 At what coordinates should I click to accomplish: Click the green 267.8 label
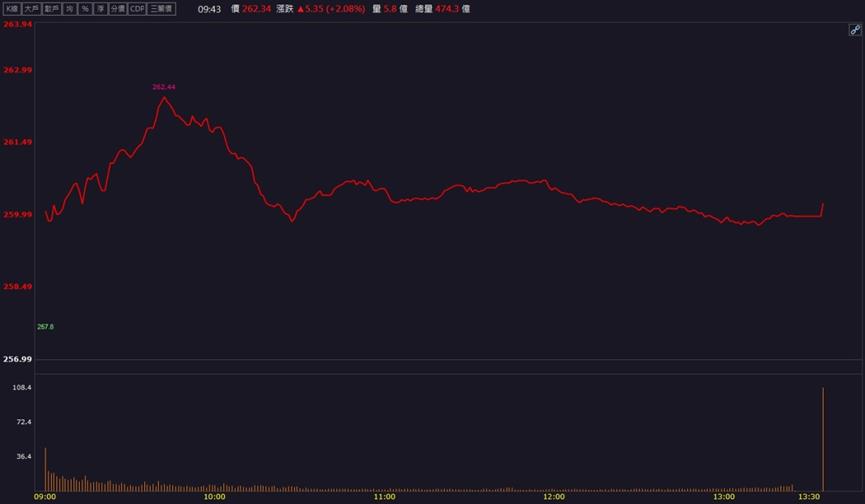45,327
